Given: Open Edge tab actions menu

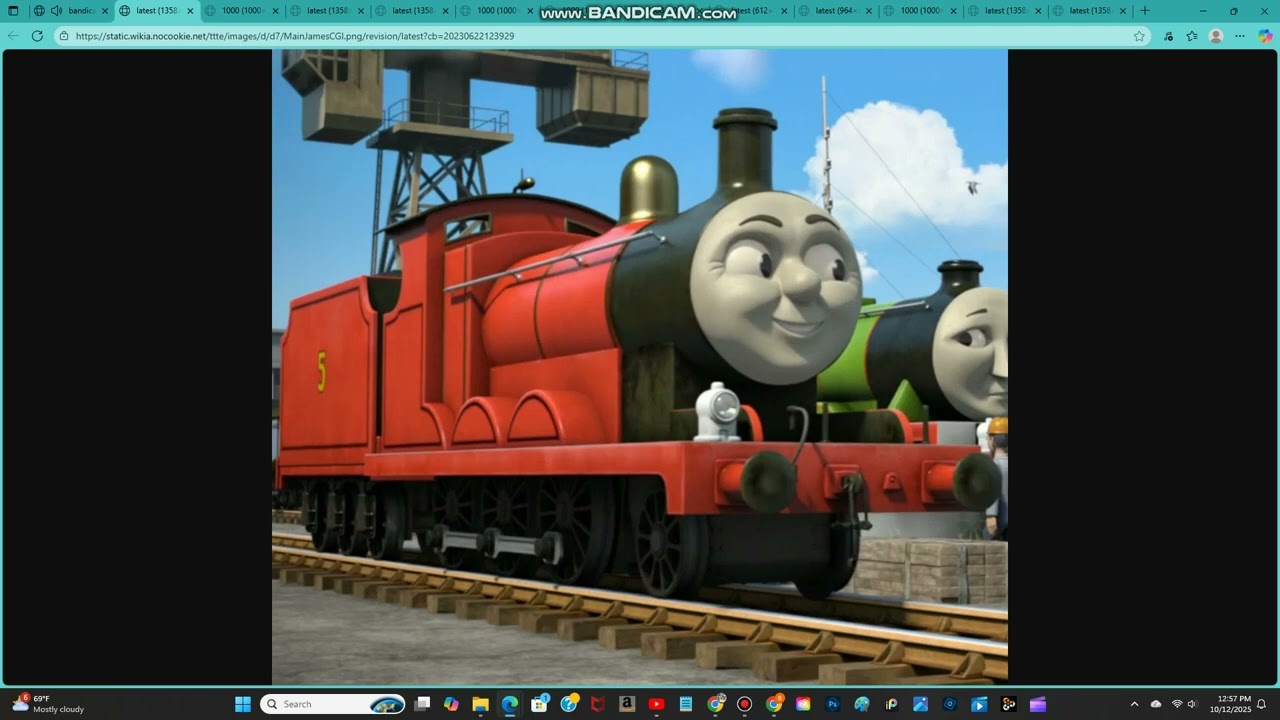Looking at the screenshot, I should tap(13, 11).
